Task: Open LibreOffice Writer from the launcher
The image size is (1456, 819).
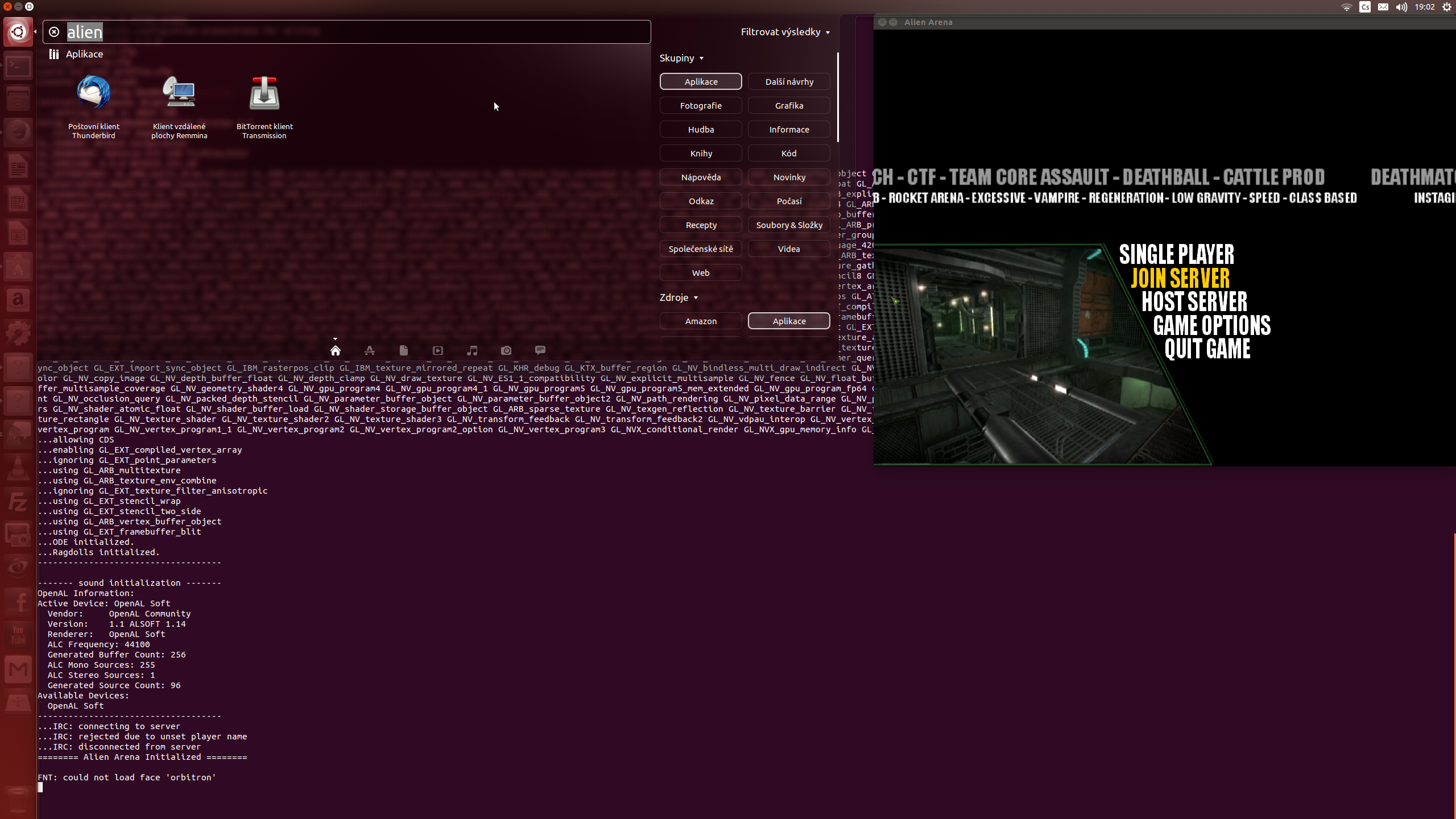Action: click(18, 167)
